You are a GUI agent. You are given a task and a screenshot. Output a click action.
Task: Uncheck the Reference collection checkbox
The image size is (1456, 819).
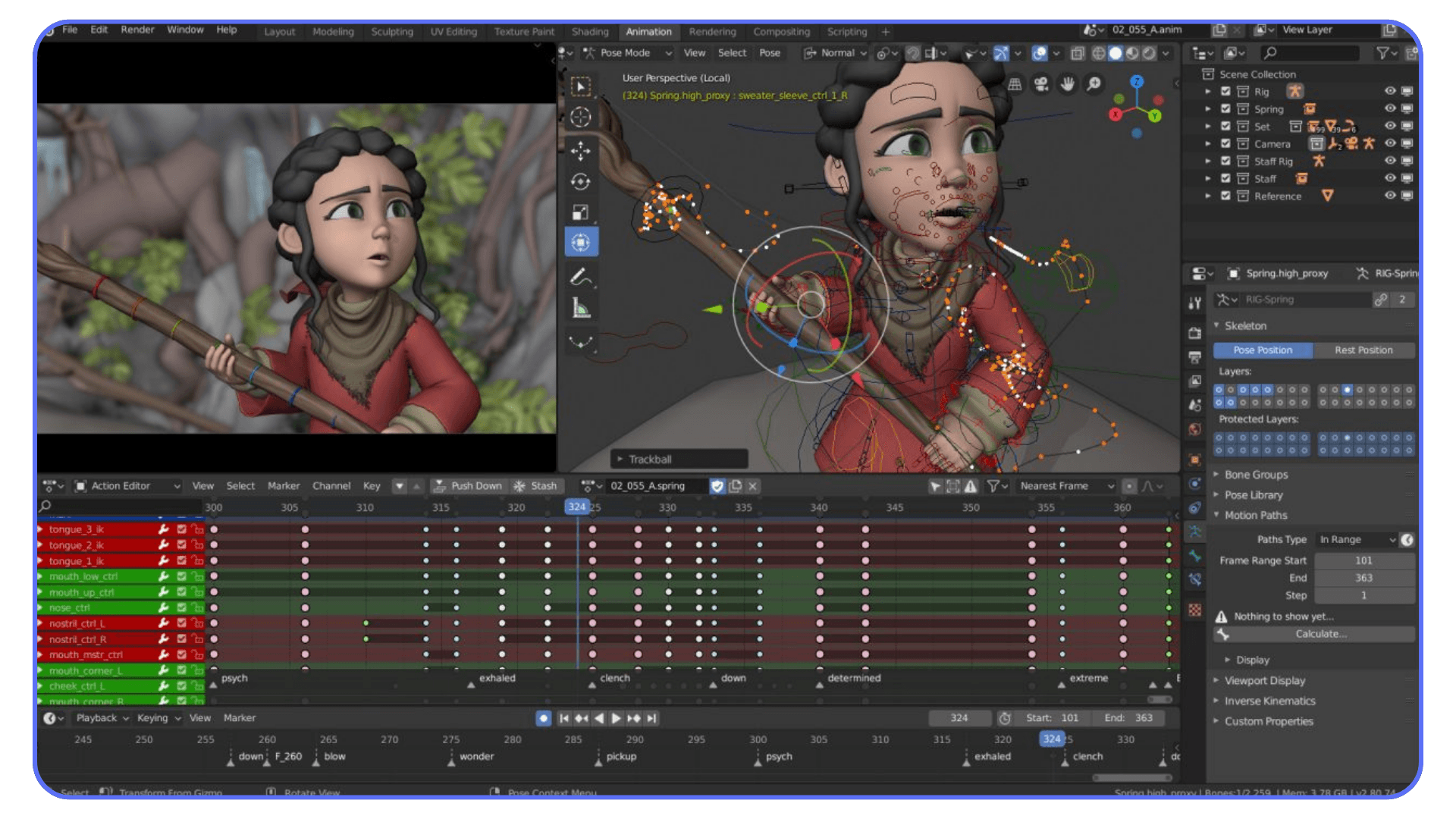point(1225,196)
